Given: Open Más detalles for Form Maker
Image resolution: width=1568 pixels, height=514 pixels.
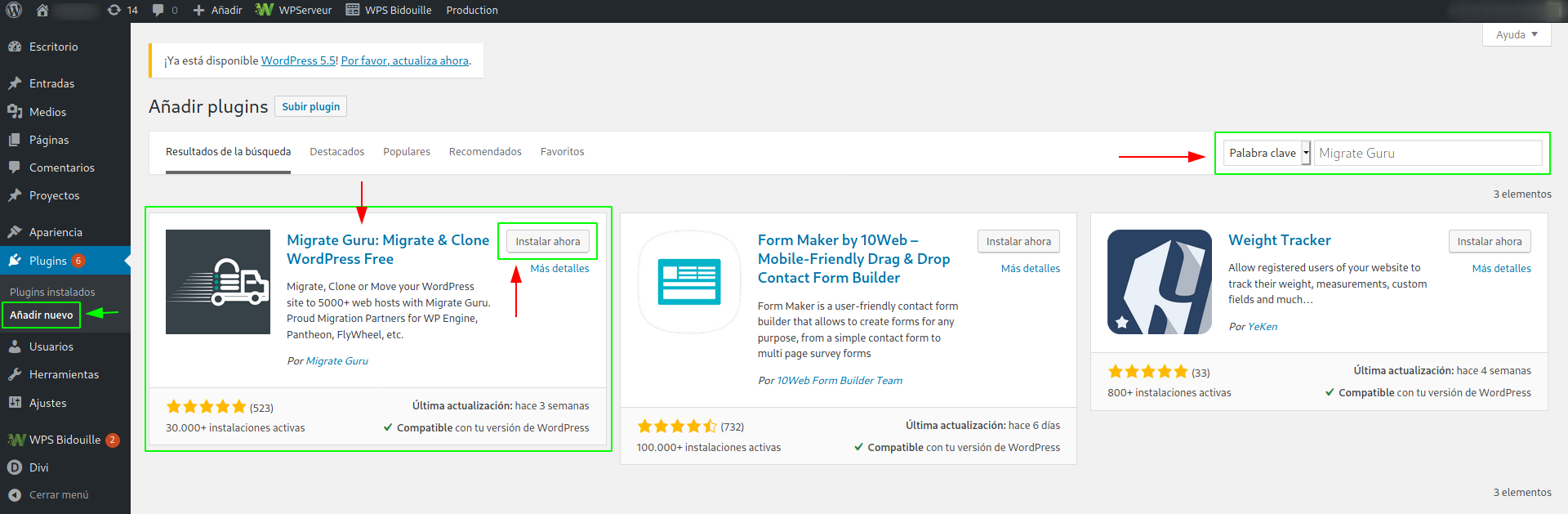Looking at the screenshot, I should point(1031,268).
